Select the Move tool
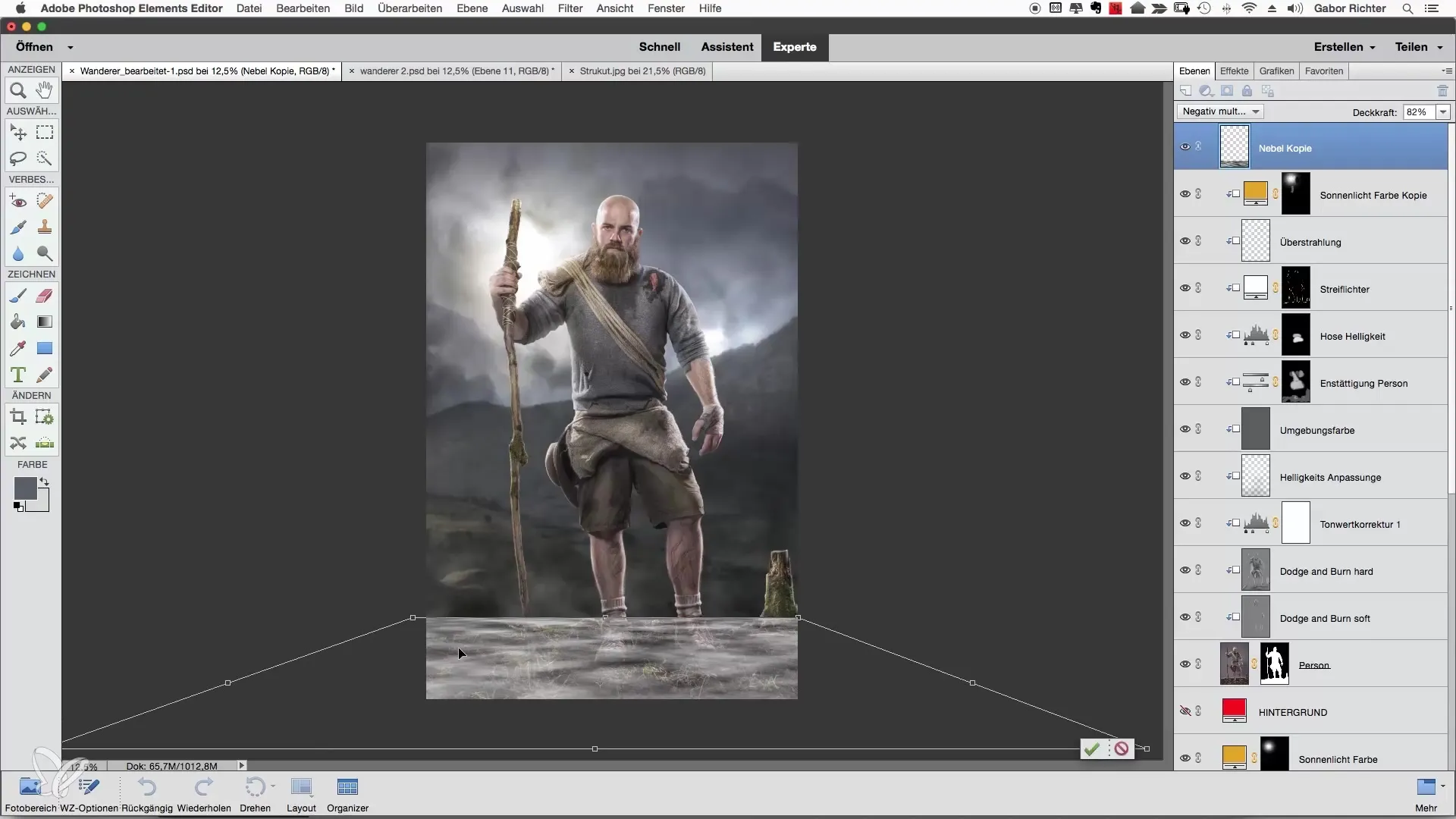Image resolution: width=1456 pixels, height=819 pixels. [18, 133]
